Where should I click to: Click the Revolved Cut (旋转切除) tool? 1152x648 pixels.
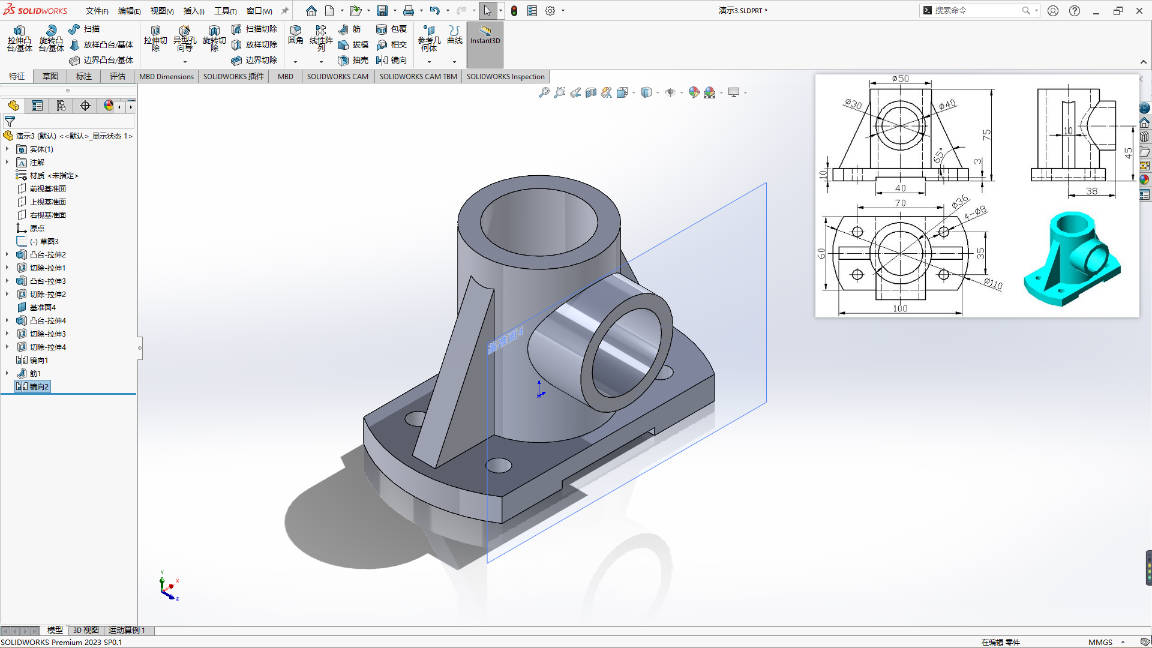click(214, 38)
